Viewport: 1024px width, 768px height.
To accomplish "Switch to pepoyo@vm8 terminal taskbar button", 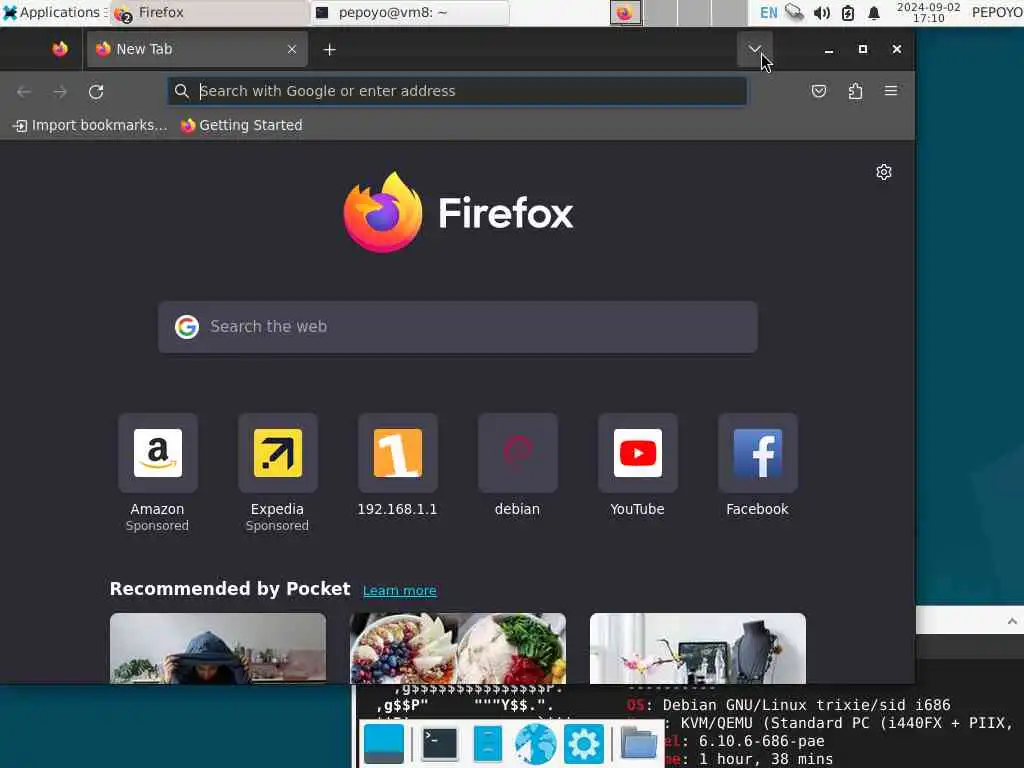I will coord(409,12).
